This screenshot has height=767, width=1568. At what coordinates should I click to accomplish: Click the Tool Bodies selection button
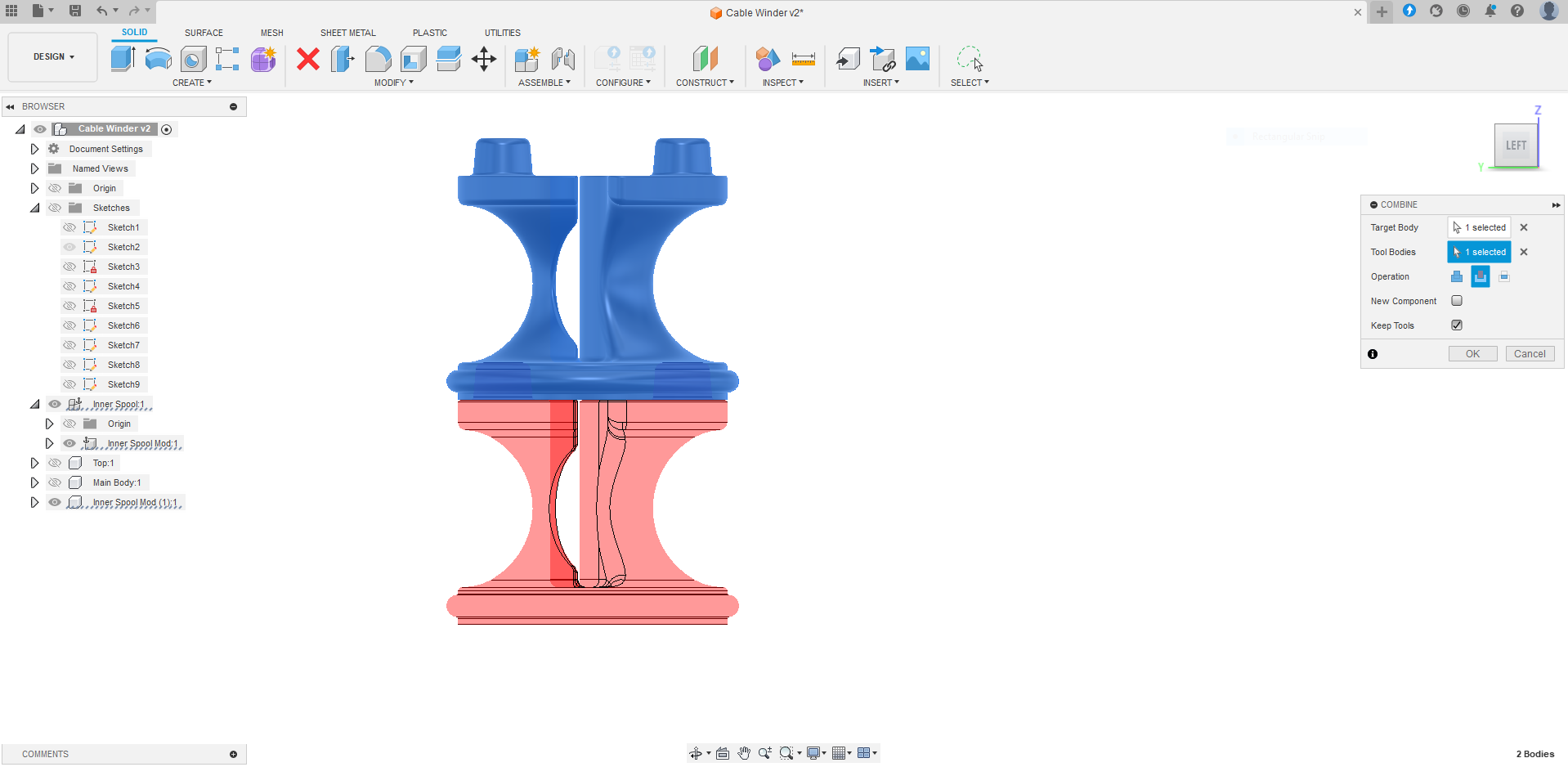1479,252
